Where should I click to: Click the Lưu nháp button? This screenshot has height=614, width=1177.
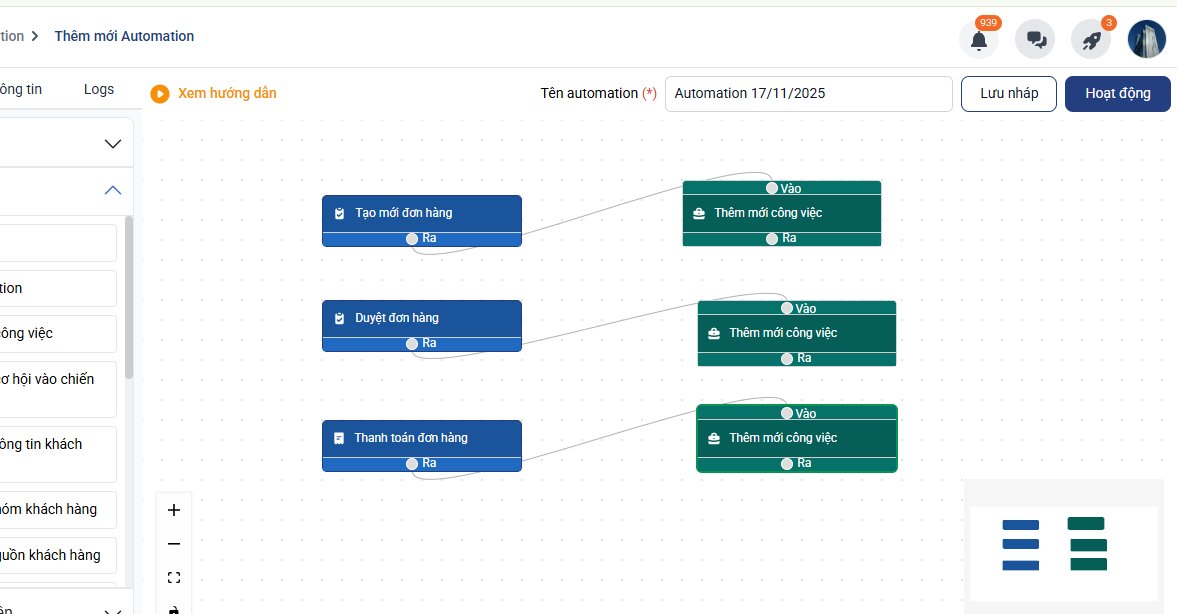1008,94
